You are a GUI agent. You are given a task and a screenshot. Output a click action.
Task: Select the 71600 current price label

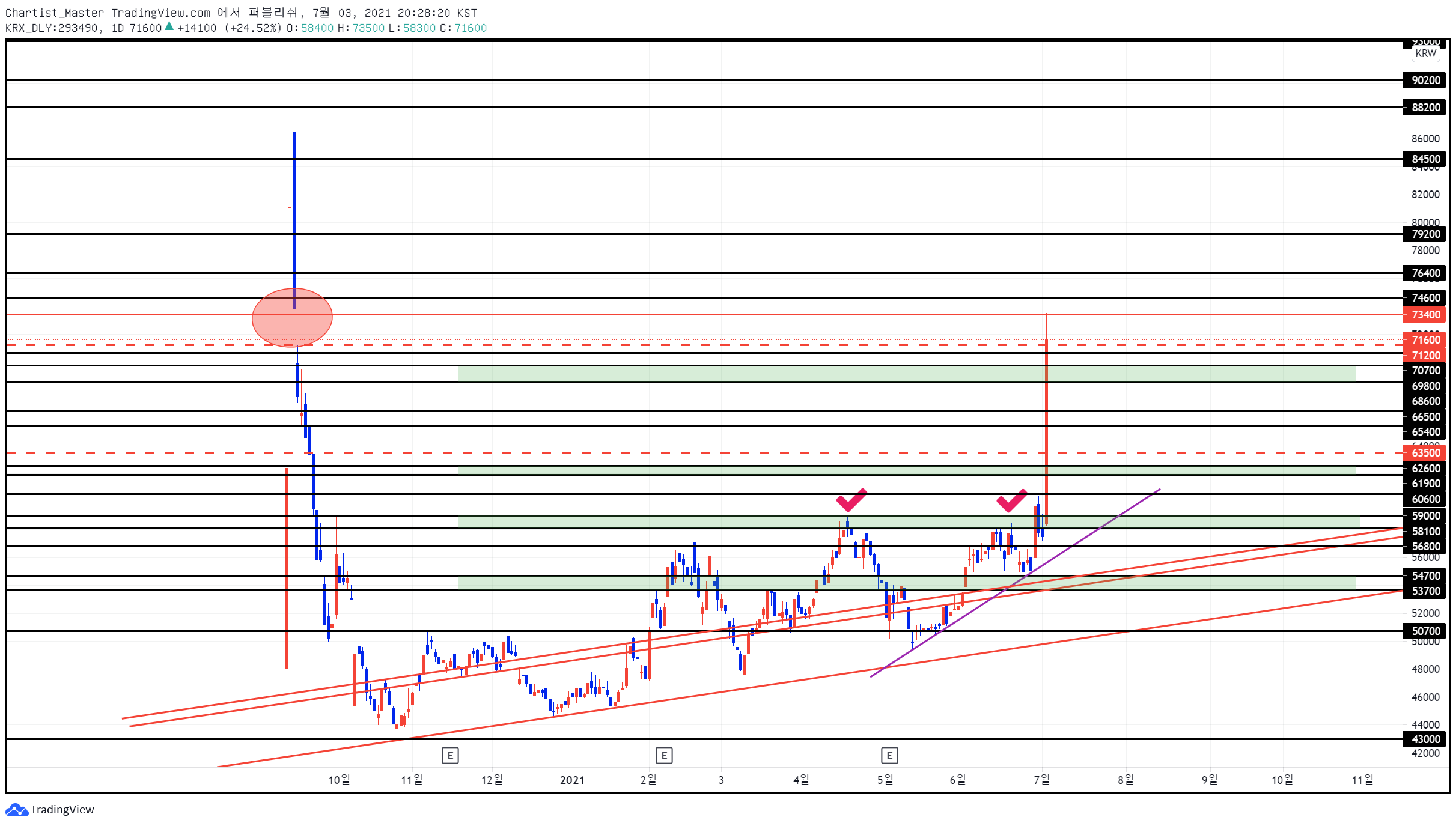pos(1424,340)
